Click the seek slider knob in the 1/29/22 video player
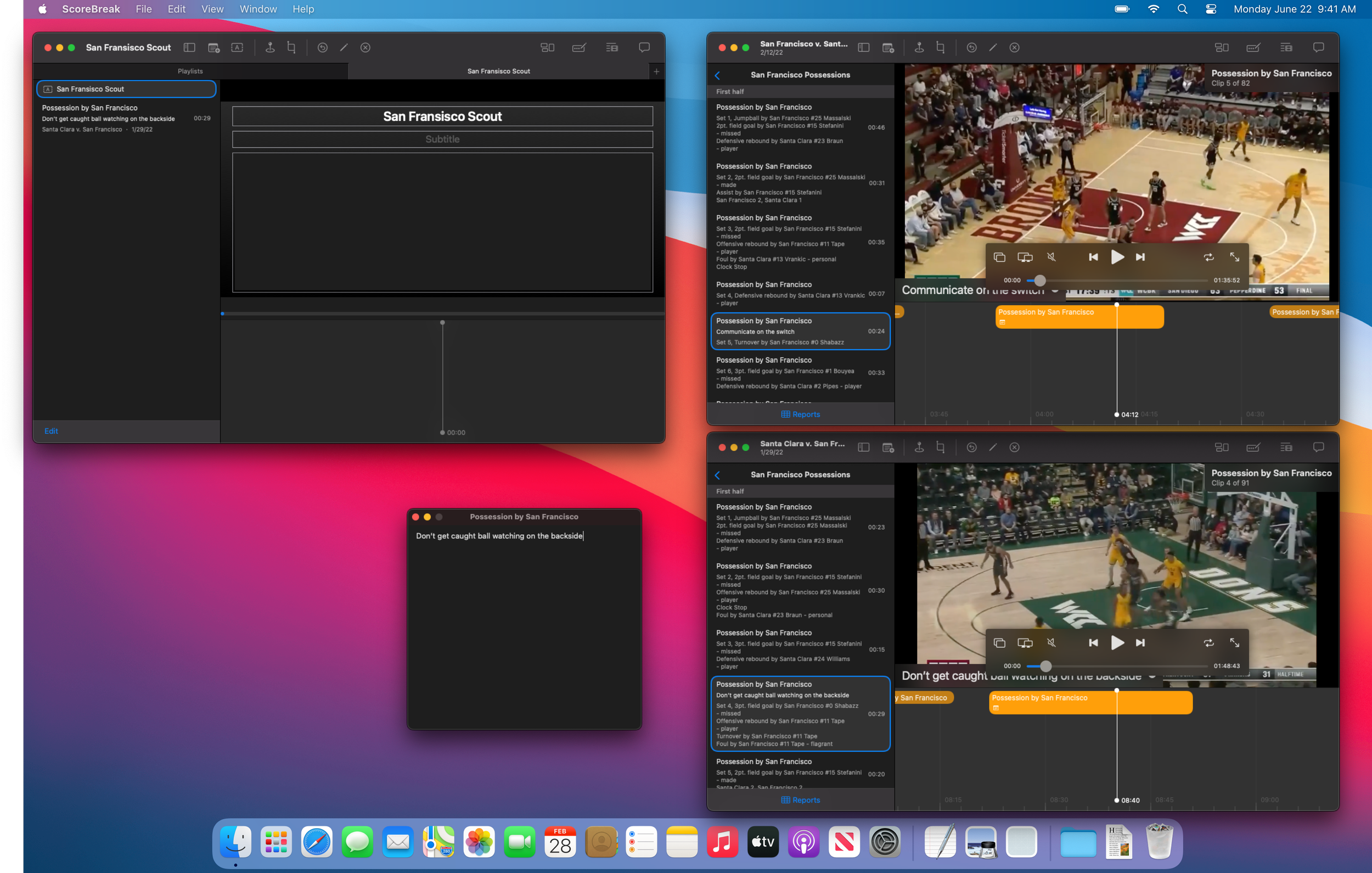 1045,666
